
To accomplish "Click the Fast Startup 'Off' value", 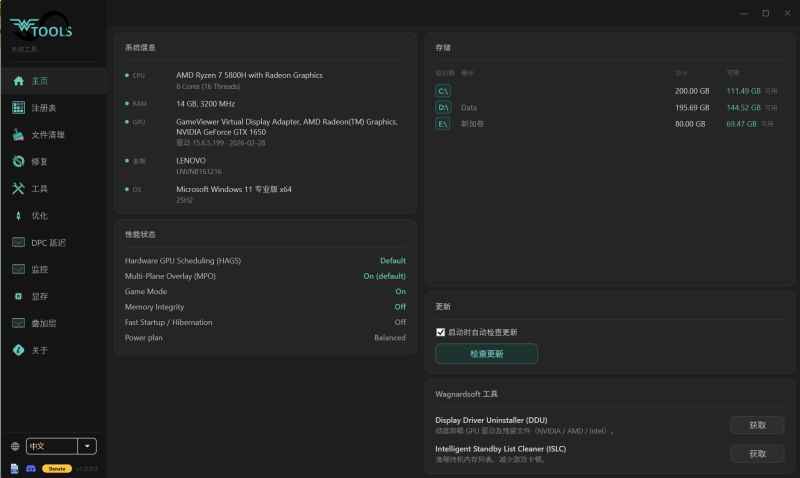I will point(401,322).
